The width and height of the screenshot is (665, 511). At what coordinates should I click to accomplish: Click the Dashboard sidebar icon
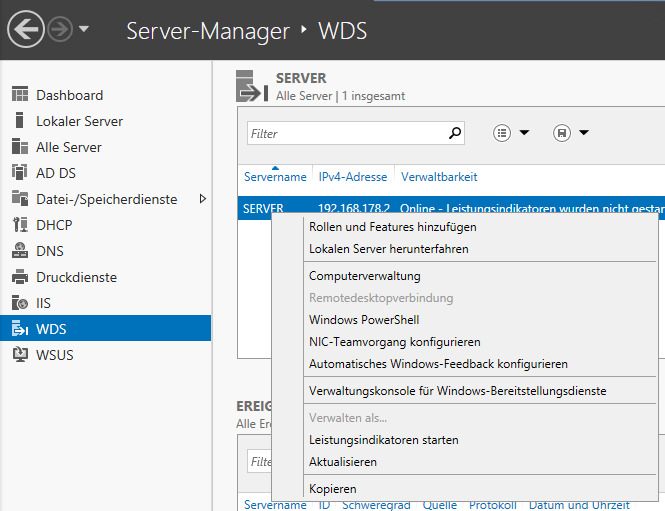click(x=20, y=95)
